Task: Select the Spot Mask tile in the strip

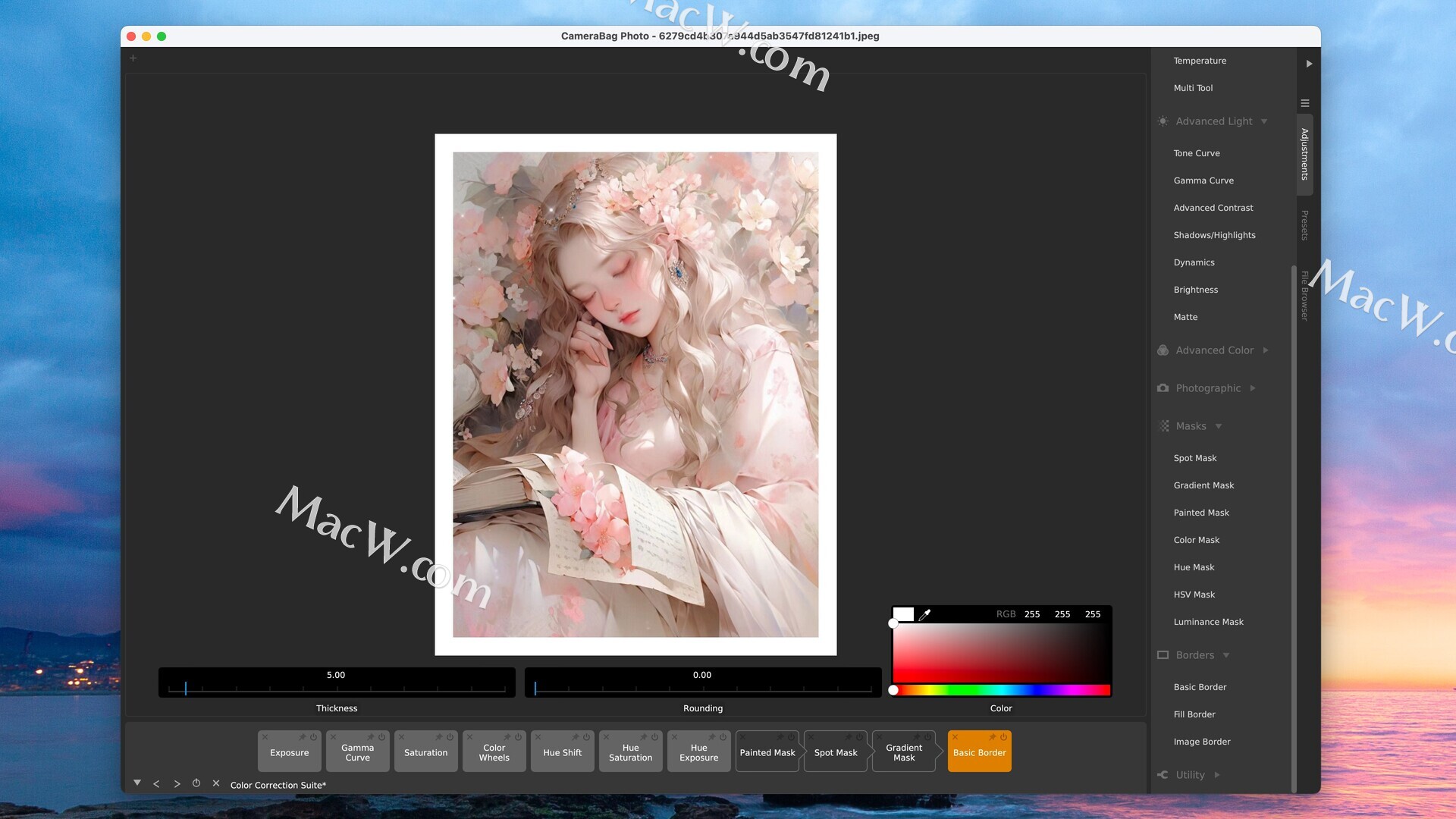Action: pos(835,753)
